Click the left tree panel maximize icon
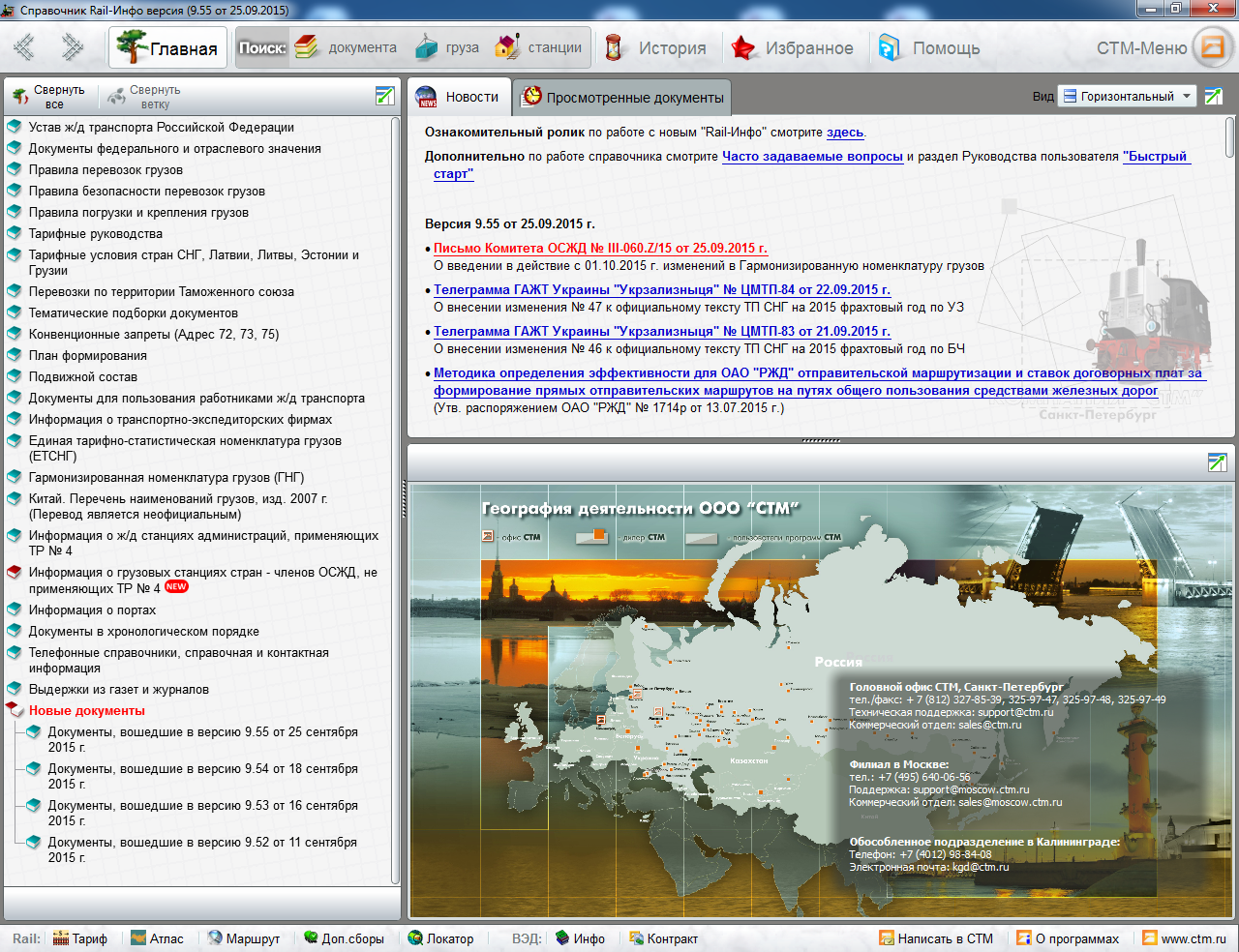Viewport: 1239px width, 952px height. [x=384, y=95]
